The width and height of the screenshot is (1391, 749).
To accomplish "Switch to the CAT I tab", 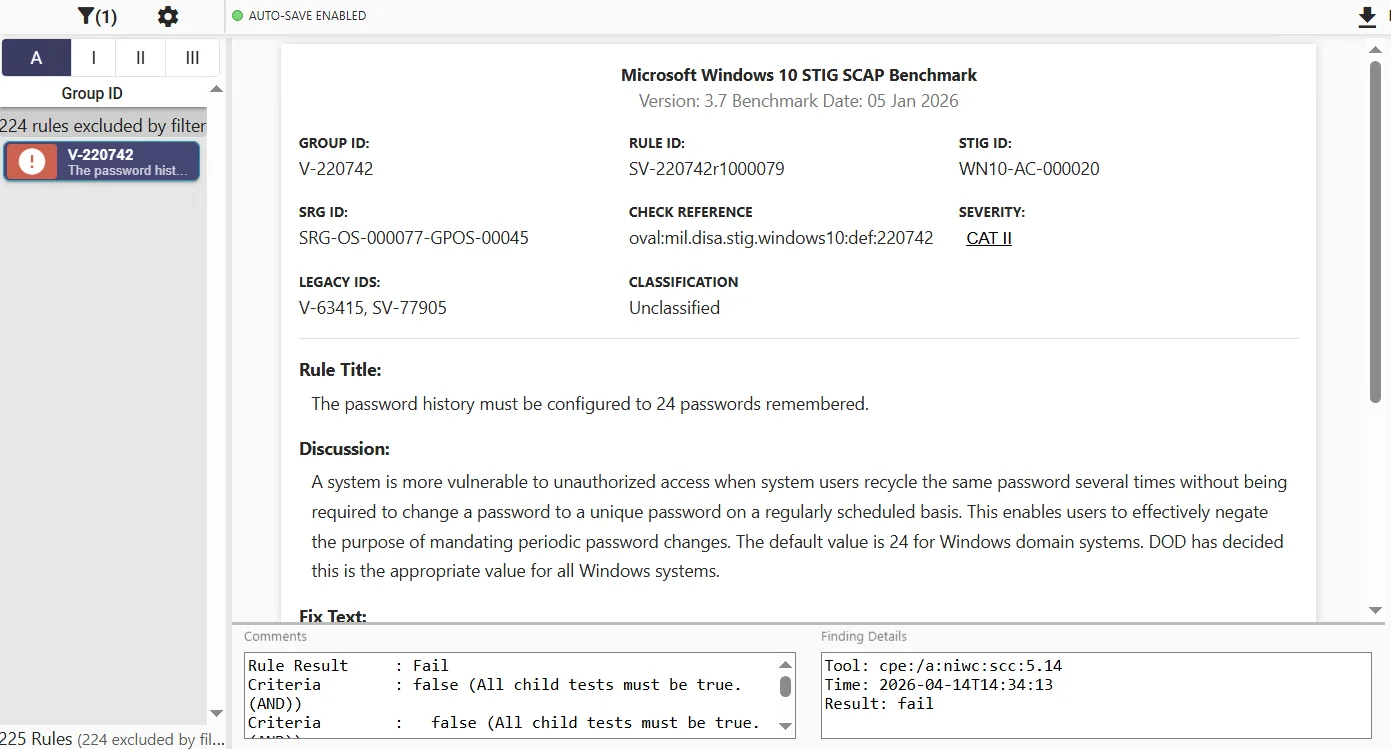I will coord(94,58).
